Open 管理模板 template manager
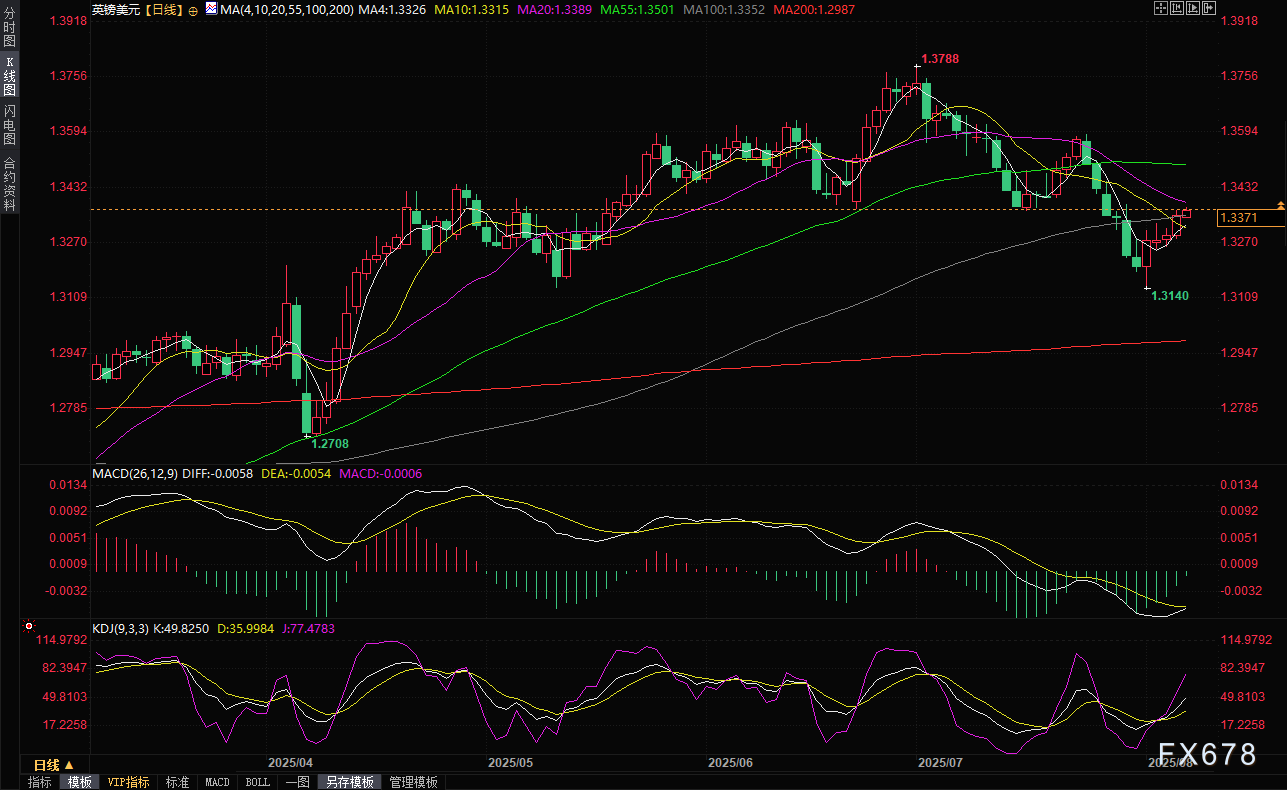This screenshot has width=1287, height=790. [413, 782]
